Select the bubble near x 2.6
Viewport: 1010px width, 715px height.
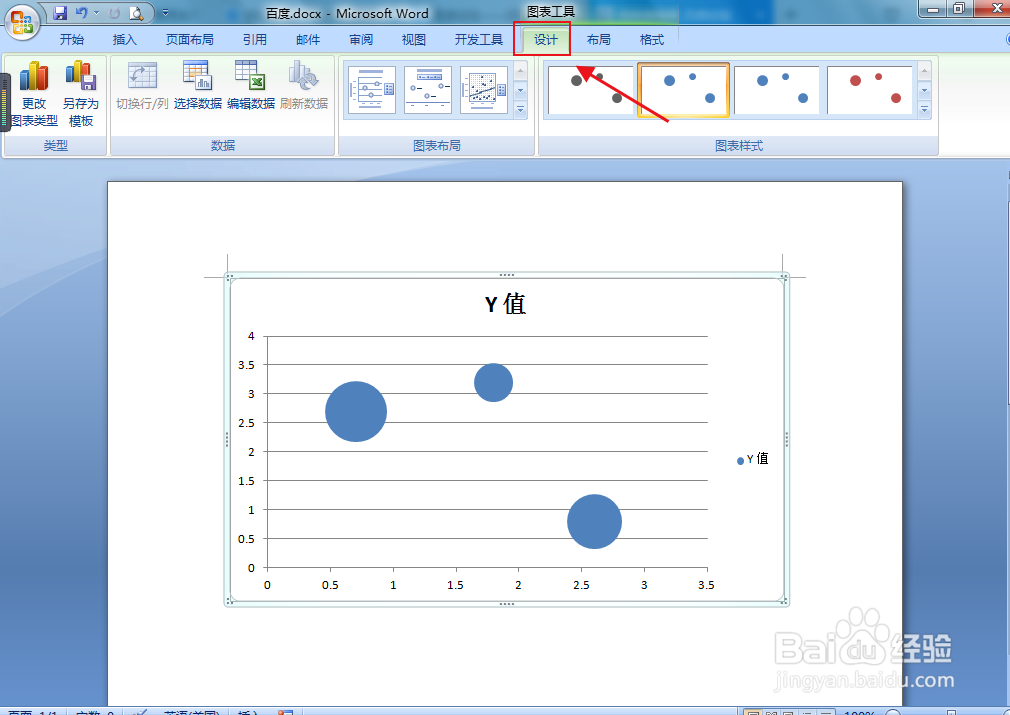coord(594,522)
